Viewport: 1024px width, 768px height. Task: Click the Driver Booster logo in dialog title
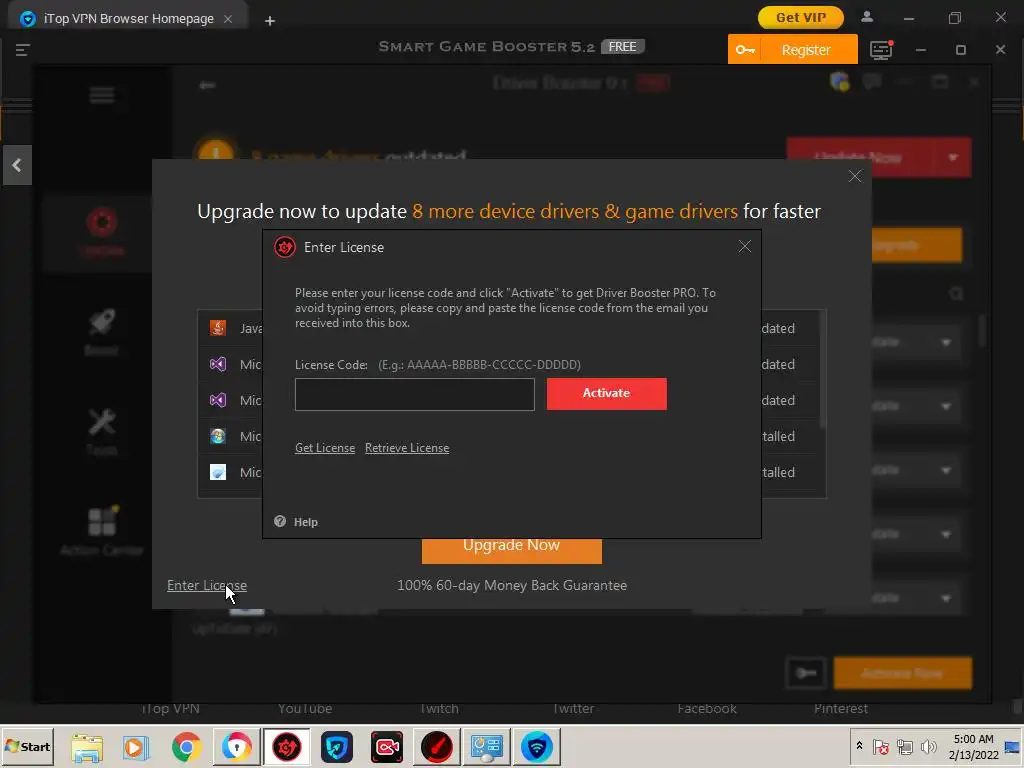coord(285,247)
